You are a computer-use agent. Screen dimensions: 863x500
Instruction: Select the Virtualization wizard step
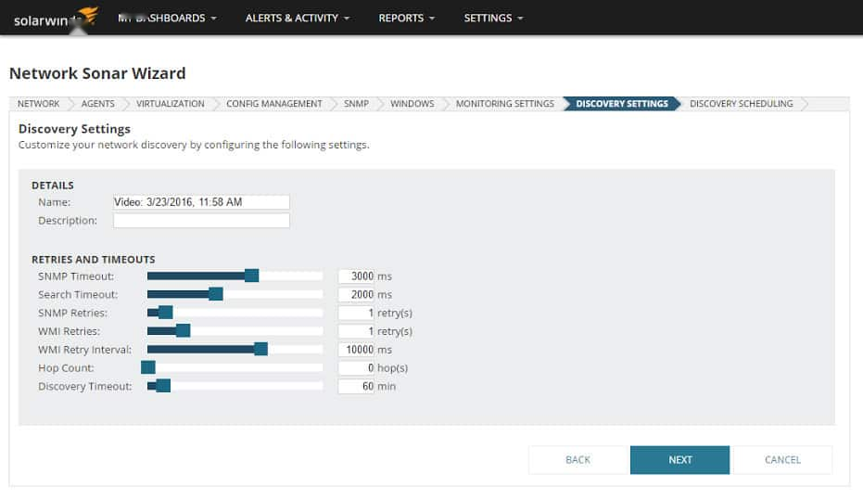170,104
